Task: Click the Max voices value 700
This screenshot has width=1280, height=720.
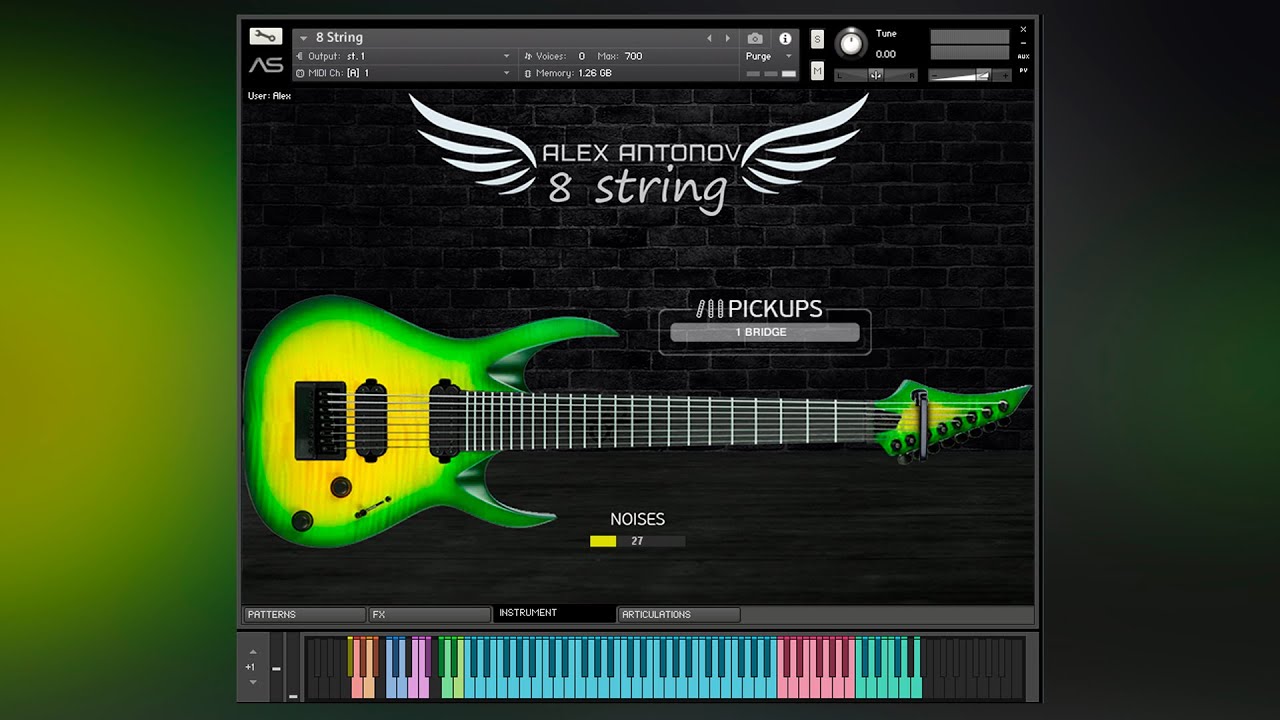Action: pos(633,56)
